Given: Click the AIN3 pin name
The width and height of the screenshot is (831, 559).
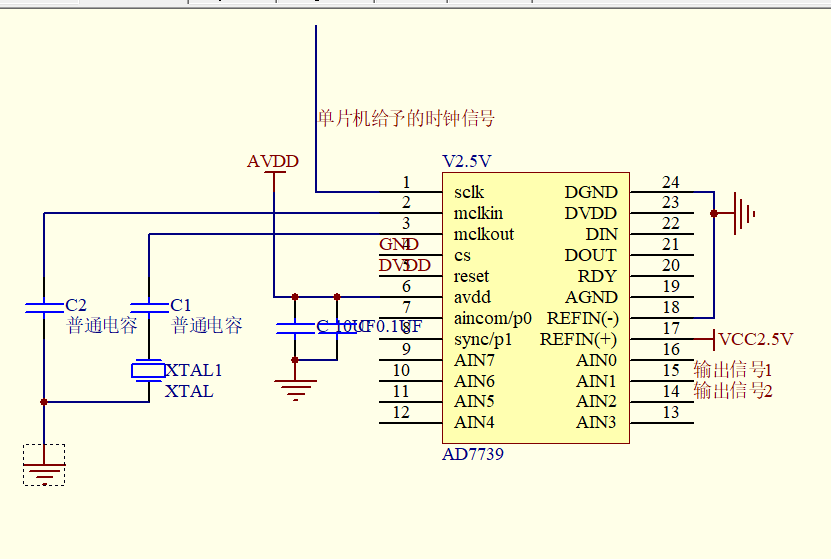Looking at the screenshot, I should 597,422.
